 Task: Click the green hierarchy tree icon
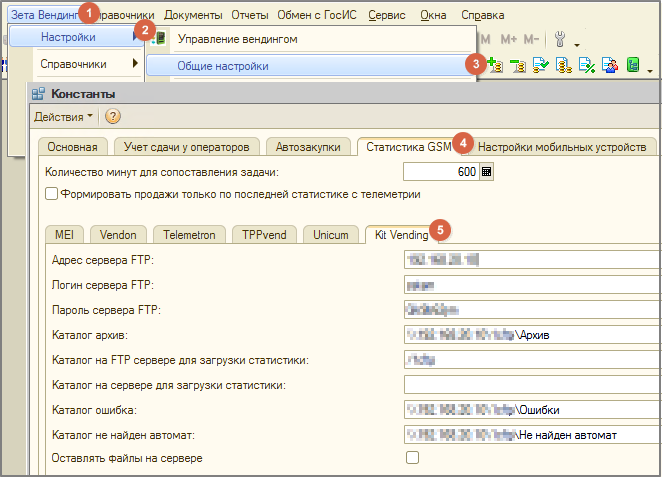(633, 65)
